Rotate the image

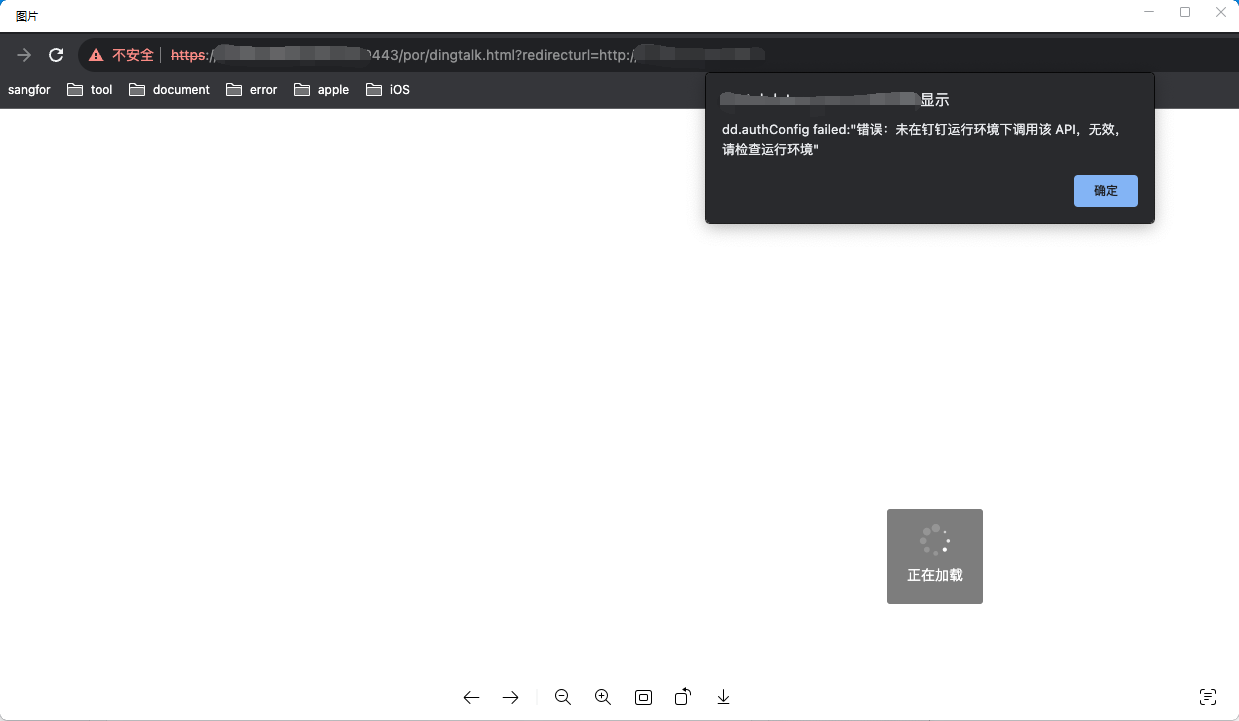[683, 697]
